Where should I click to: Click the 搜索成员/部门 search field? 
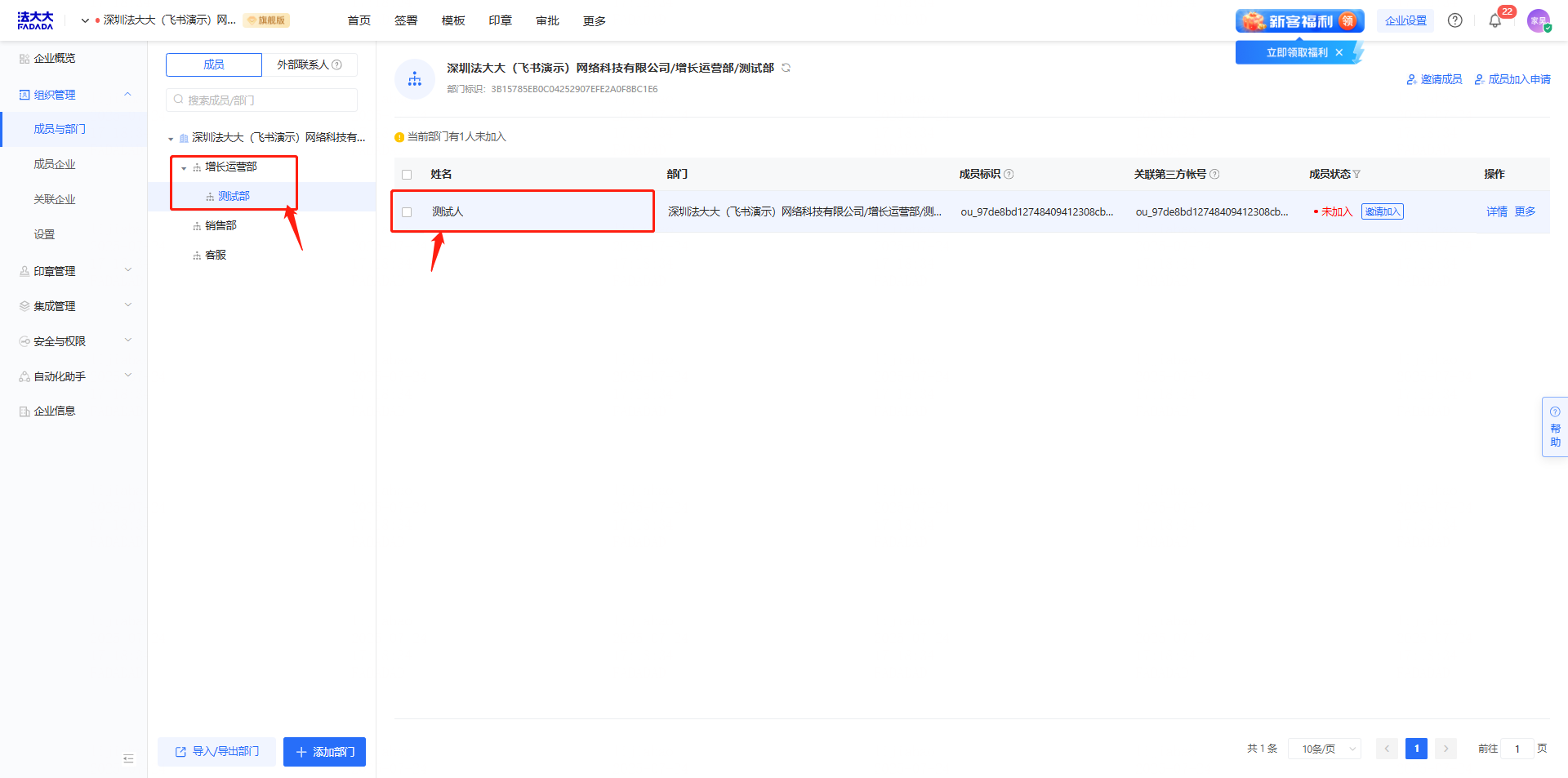[261, 100]
